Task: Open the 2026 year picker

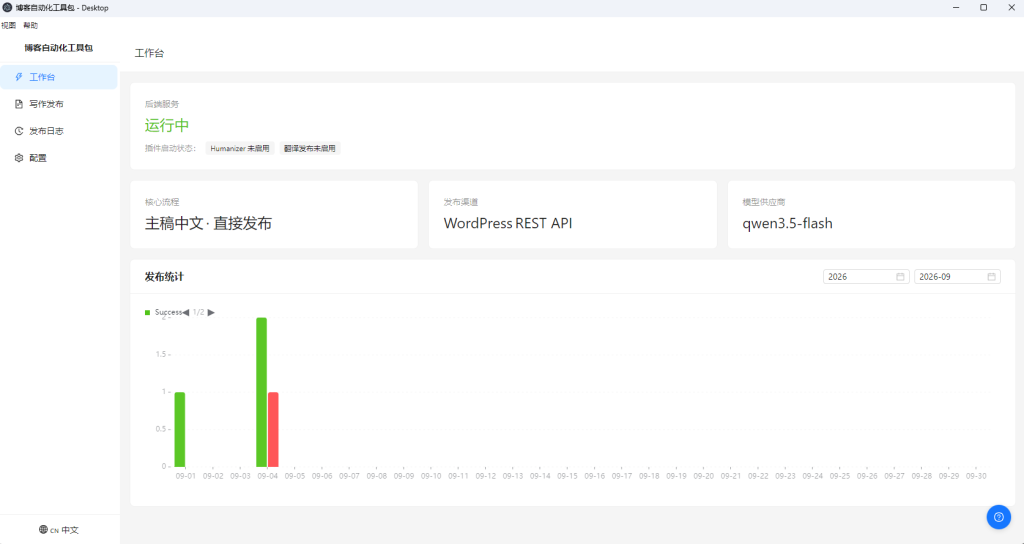Action: 866,277
